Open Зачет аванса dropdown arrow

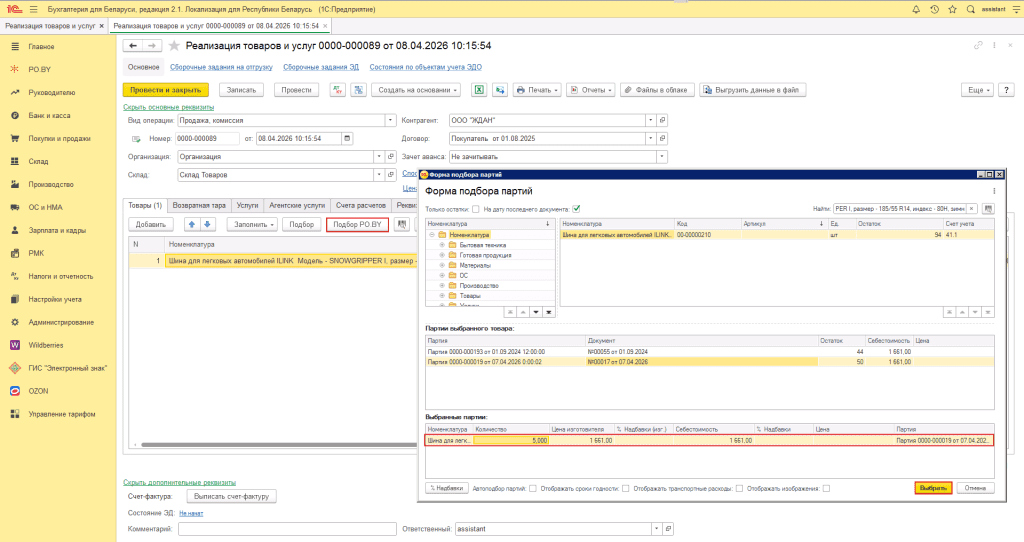[662, 157]
